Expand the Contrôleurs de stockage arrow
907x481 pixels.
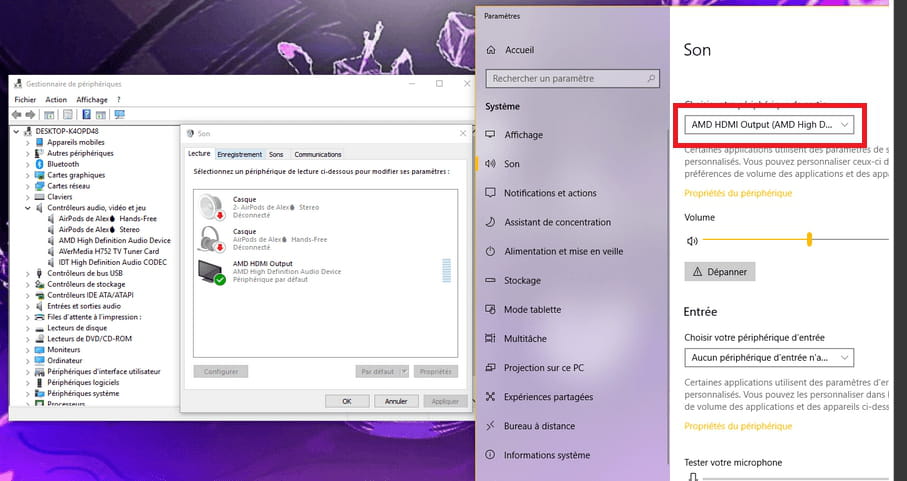[28, 284]
